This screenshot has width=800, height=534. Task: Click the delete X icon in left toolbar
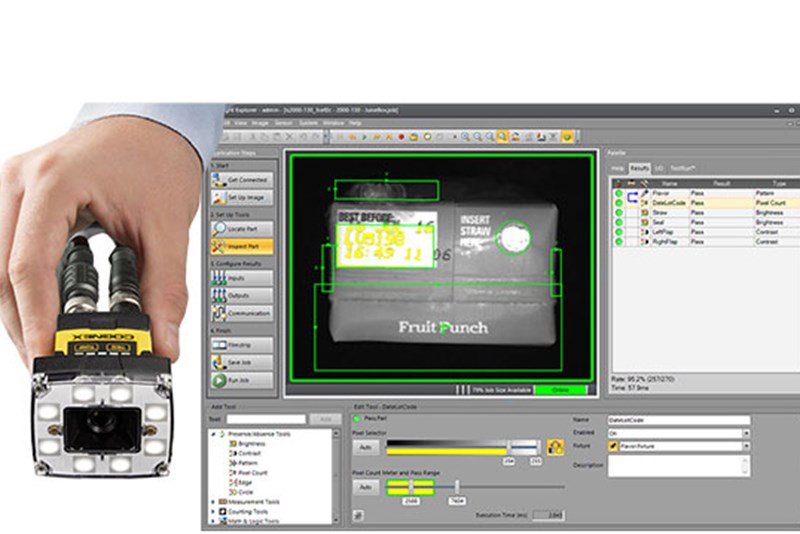(289, 137)
